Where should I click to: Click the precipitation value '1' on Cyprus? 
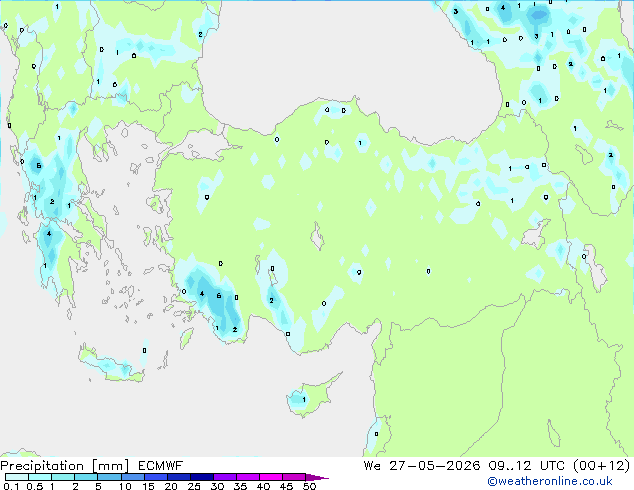(x=304, y=399)
